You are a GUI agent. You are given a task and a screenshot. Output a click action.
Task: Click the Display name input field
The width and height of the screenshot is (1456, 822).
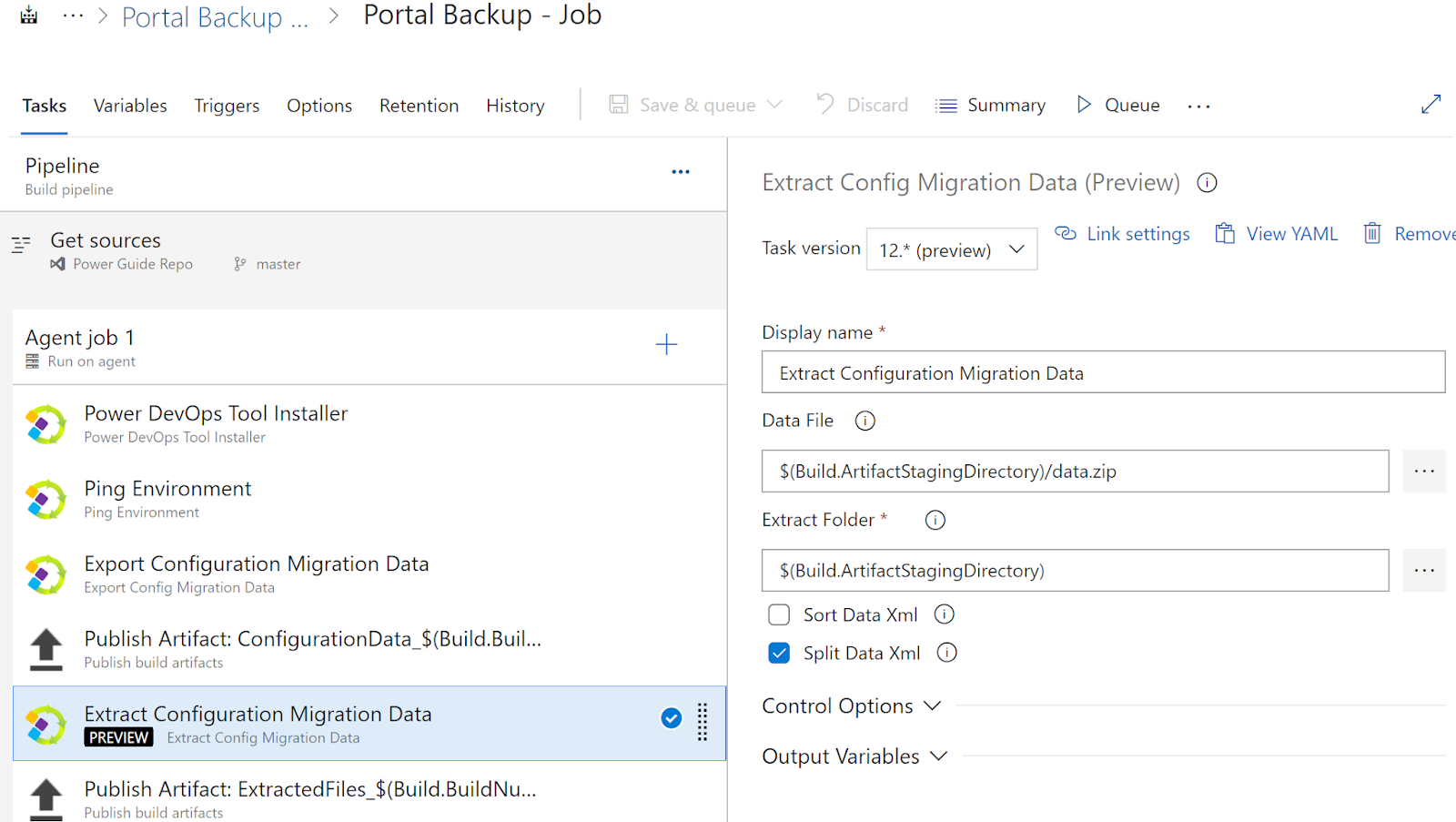tap(1103, 373)
